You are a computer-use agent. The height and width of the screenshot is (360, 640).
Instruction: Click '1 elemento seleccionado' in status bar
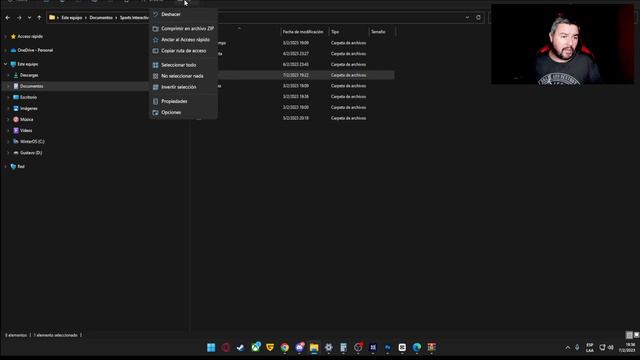[56, 335]
